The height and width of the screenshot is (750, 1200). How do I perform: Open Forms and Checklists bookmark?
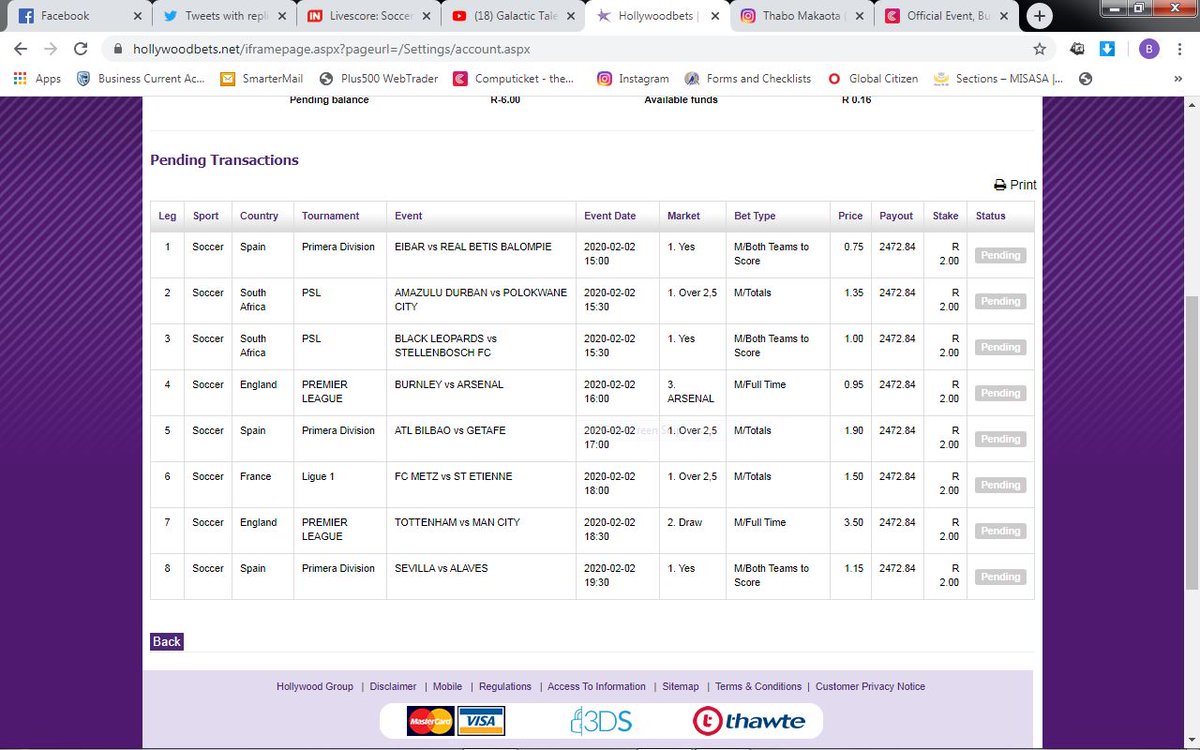click(x=748, y=78)
